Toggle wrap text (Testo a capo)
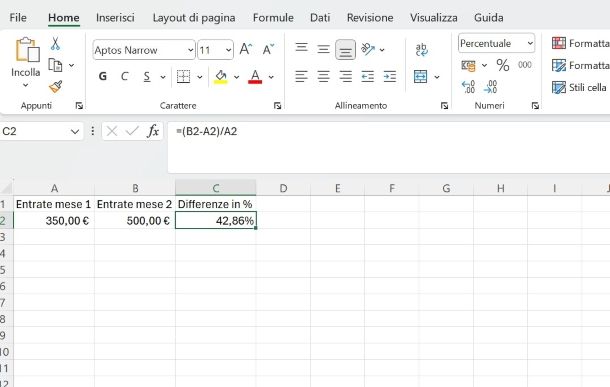This screenshot has height=387, width=610. tap(421, 49)
